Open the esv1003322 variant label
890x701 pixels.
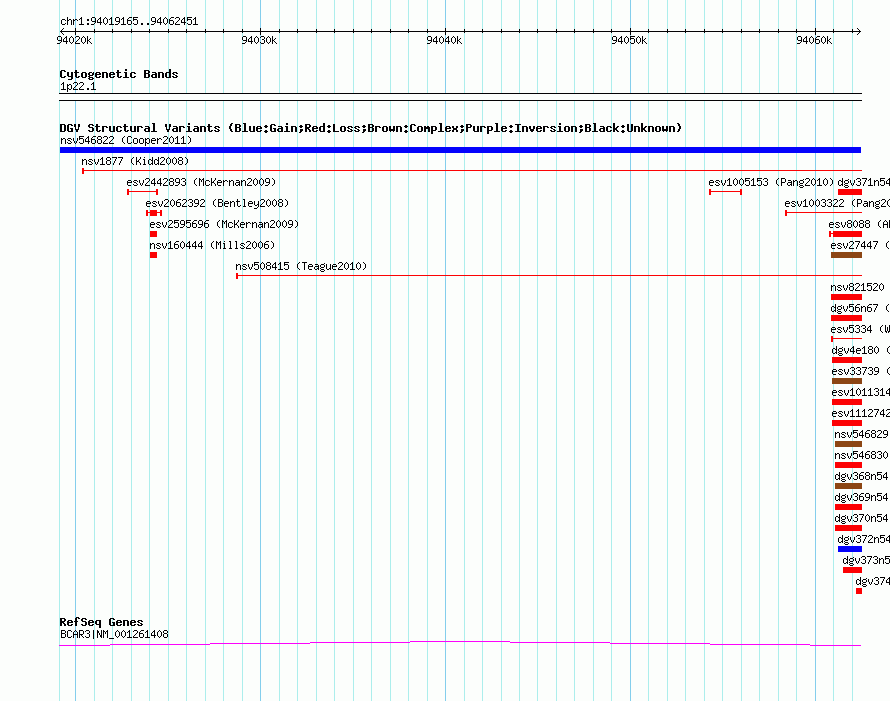[837, 203]
